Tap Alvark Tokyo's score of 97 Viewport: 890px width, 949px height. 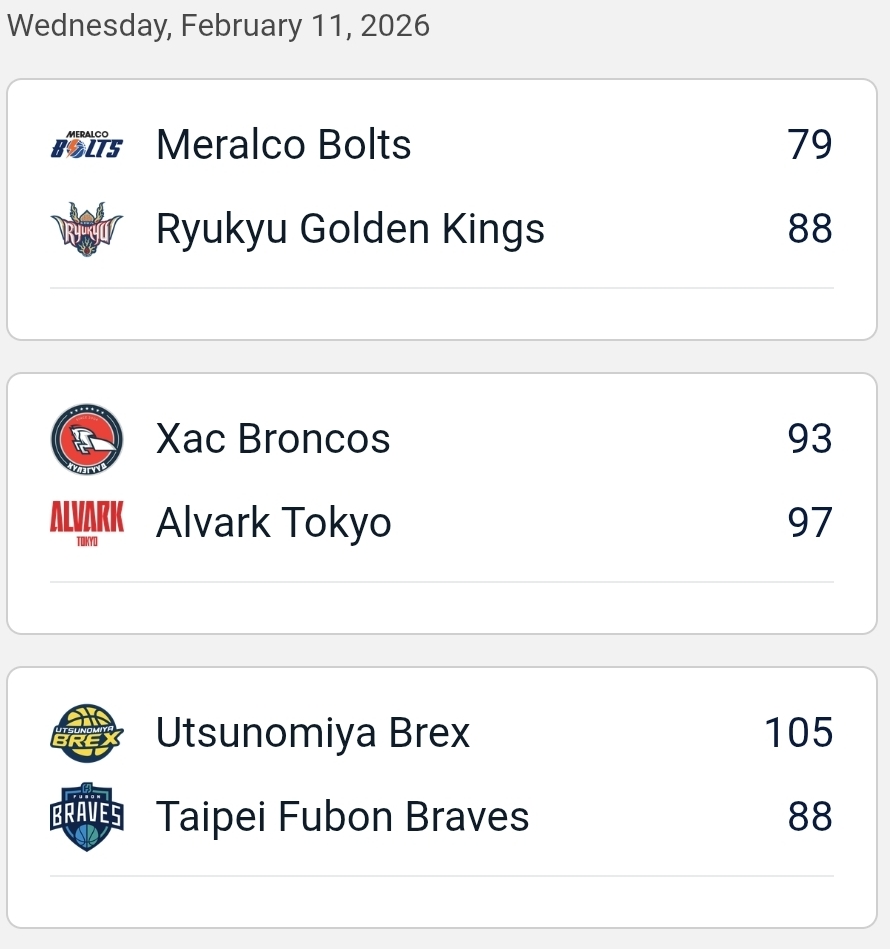pos(810,523)
